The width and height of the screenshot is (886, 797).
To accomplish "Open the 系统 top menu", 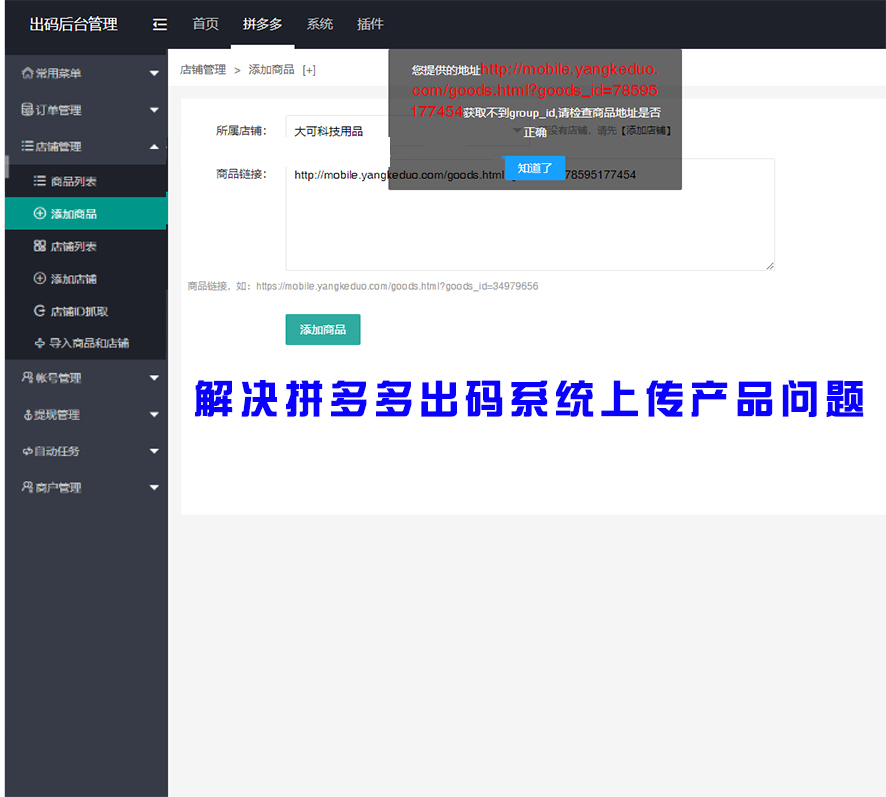I will [x=320, y=24].
